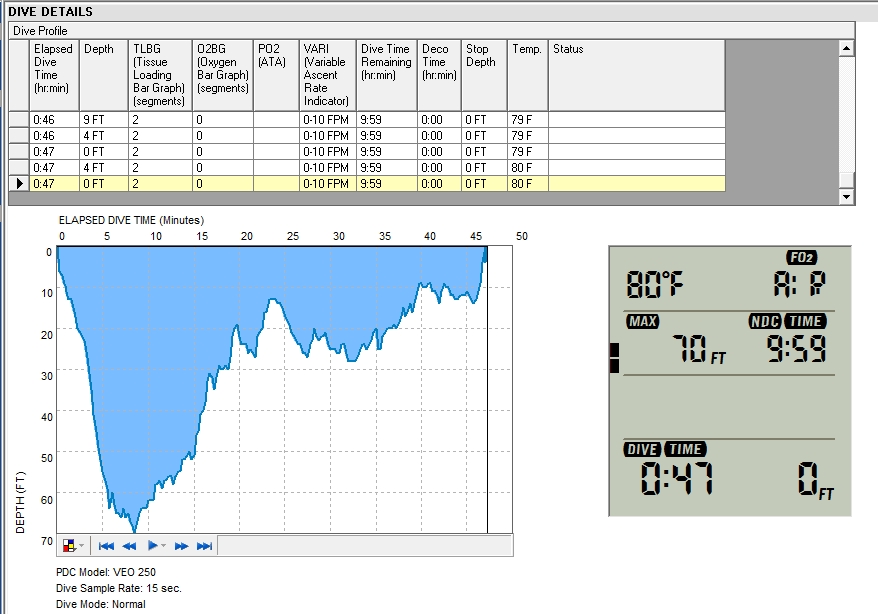Click the FO2 badge on the LCD display
878x614 pixels.
tap(802, 257)
